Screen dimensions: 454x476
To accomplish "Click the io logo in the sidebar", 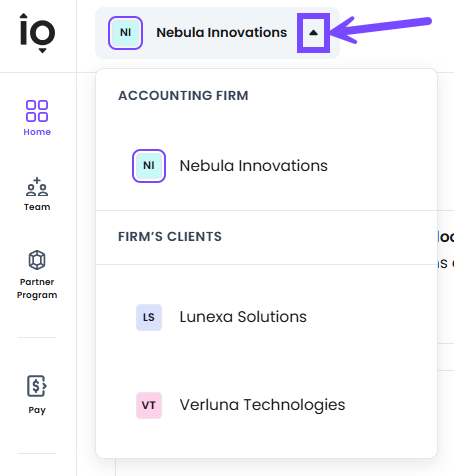I will pyautogui.click(x=37, y=33).
